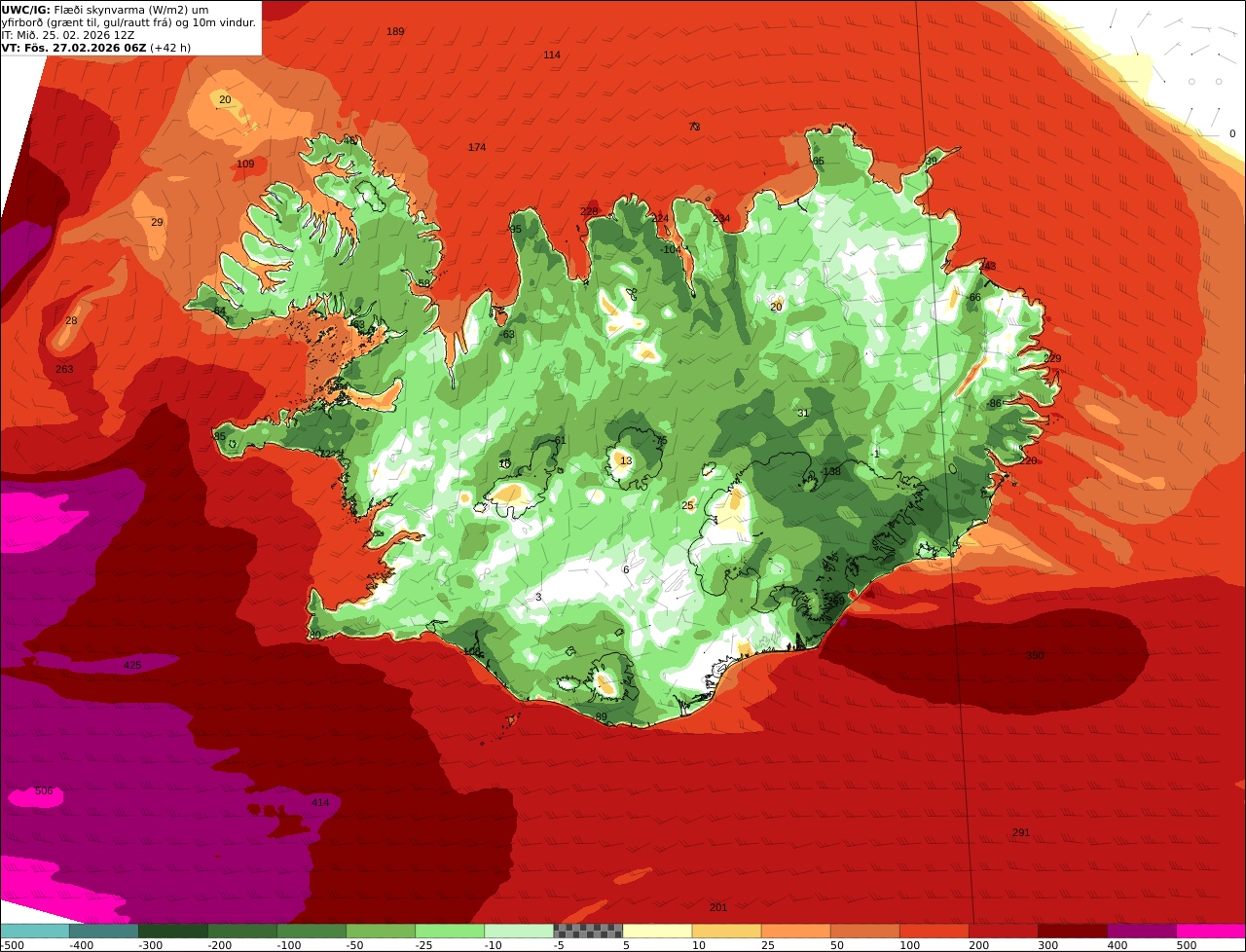Click the value -66 in eastern Iceland
The image size is (1246, 952).
tap(972, 298)
